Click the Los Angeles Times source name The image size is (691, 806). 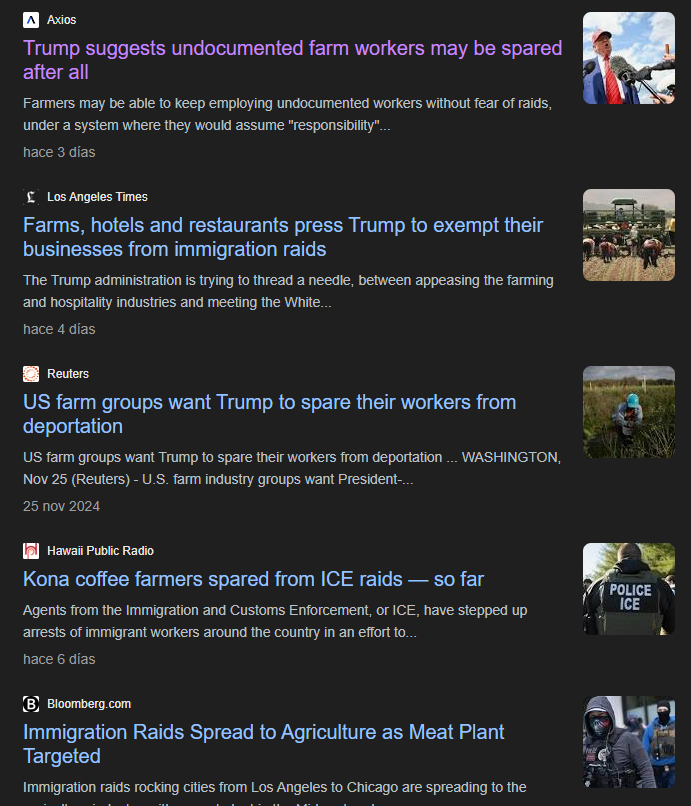pyautogui.click(x=97, y=197)
